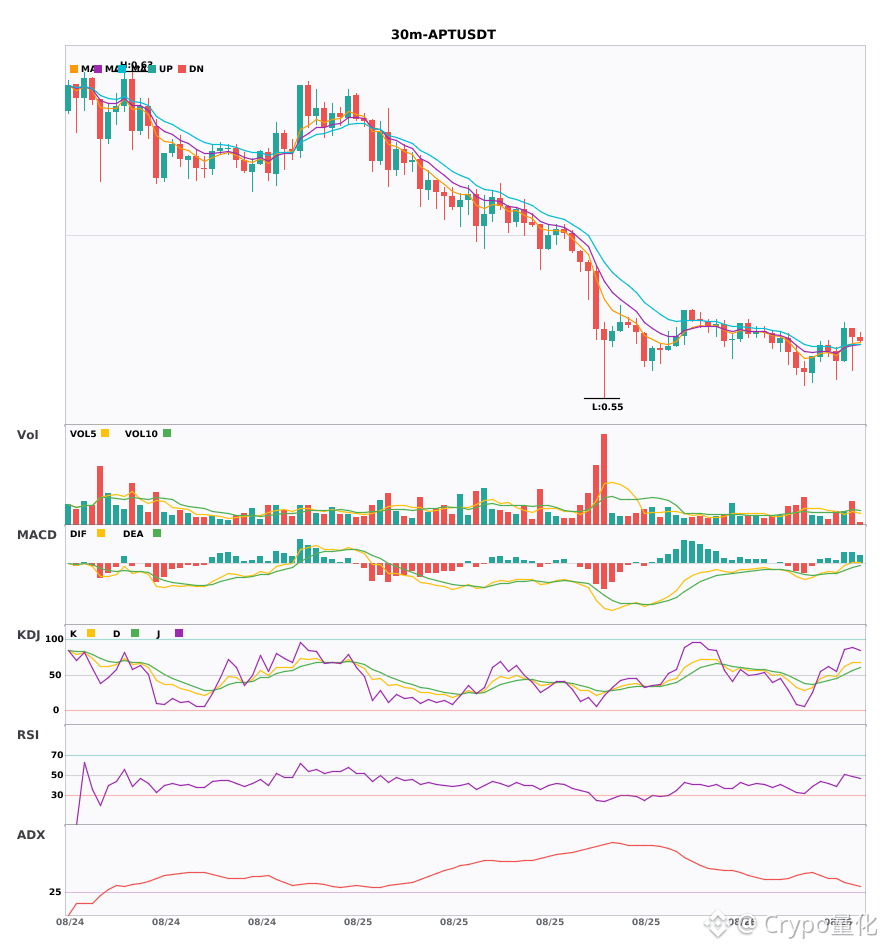Viewport: 885px width, 950px height.
Task: Select the green VOL10 legend swatch
Action: point(167,433)
